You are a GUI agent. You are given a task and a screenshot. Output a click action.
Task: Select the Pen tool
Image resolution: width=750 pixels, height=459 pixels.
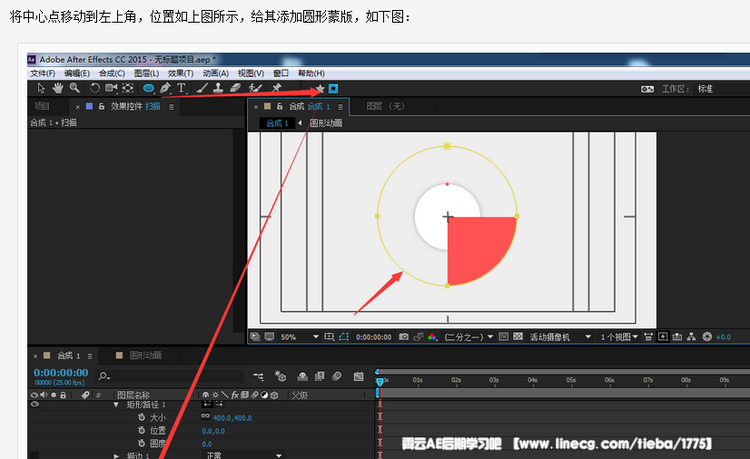coord(165,88)
